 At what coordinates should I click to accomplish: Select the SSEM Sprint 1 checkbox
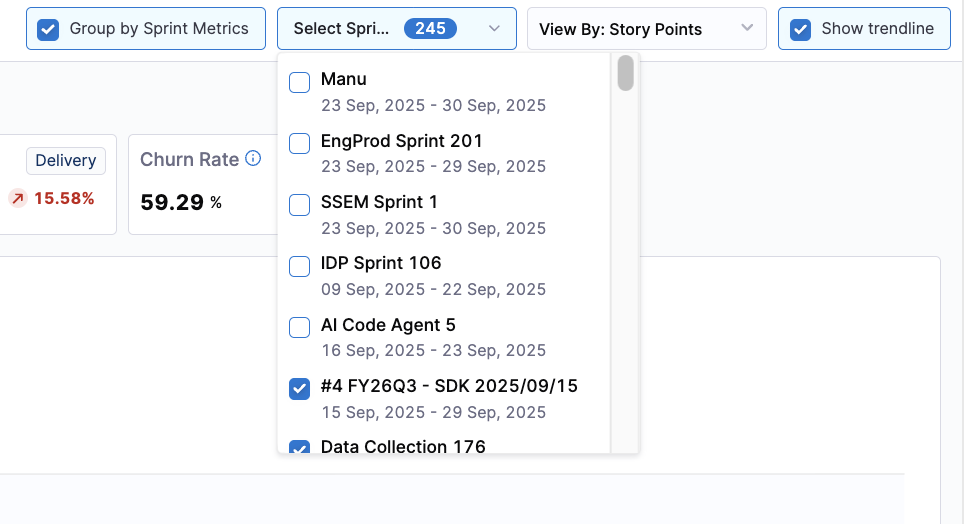[x=299, y=205]
